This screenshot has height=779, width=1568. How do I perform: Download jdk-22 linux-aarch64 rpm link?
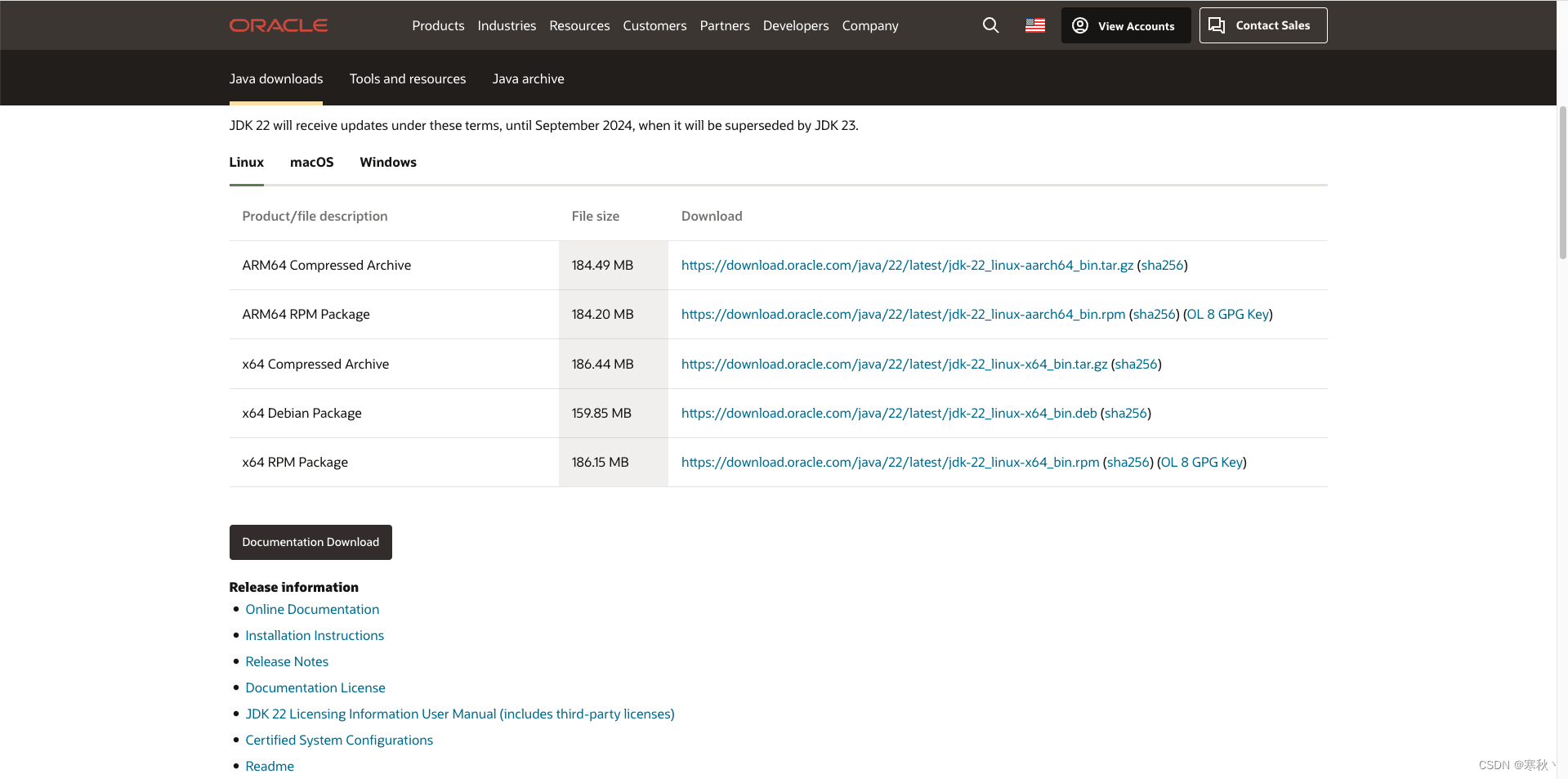coord(903,314)
